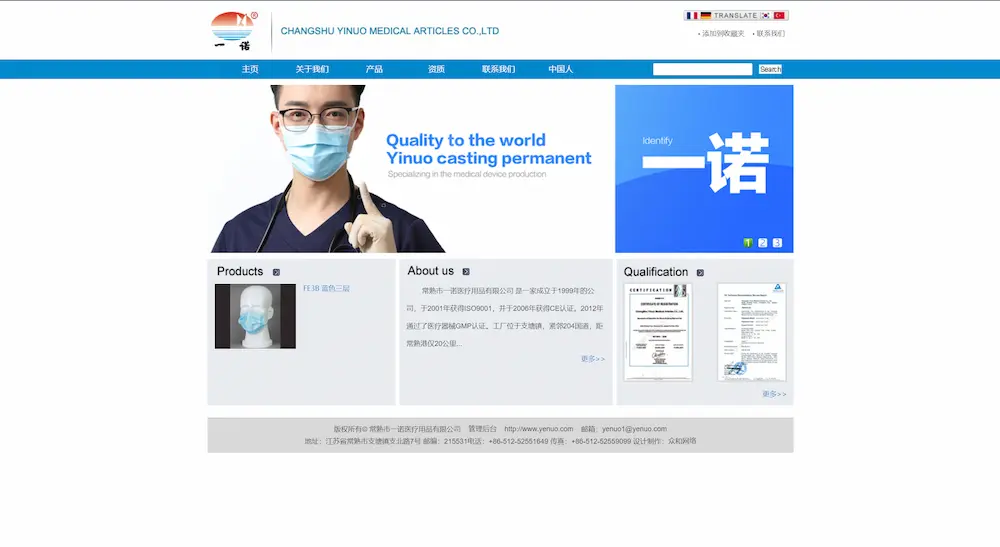Open the face mask mannequin product thumbnail
The height and width of the screenshot is (547, 1000).
pyautogui.click(x=255, y=316)
